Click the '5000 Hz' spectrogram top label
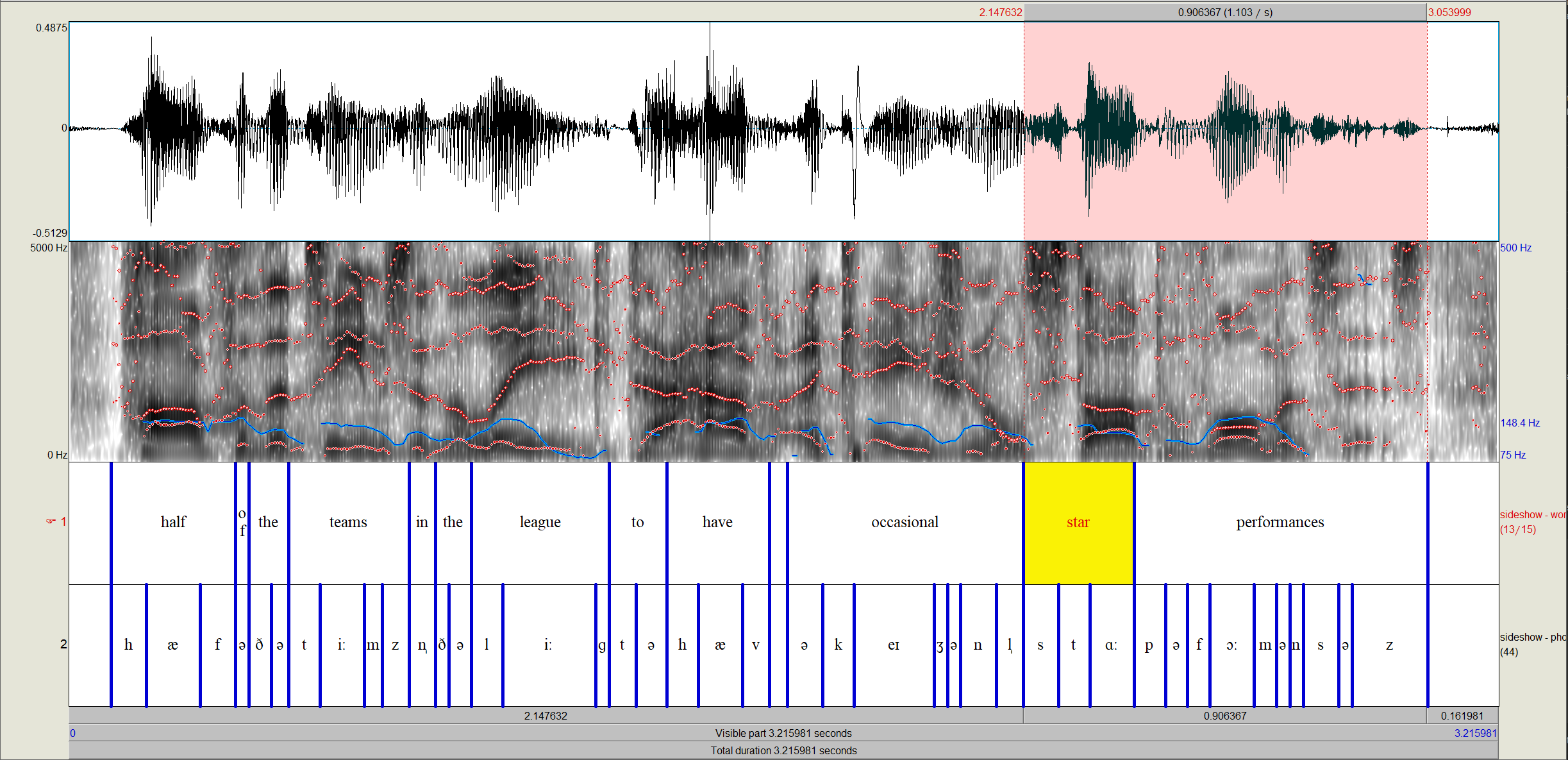Viewport: 1568px width, 760px height. [49, 248]
